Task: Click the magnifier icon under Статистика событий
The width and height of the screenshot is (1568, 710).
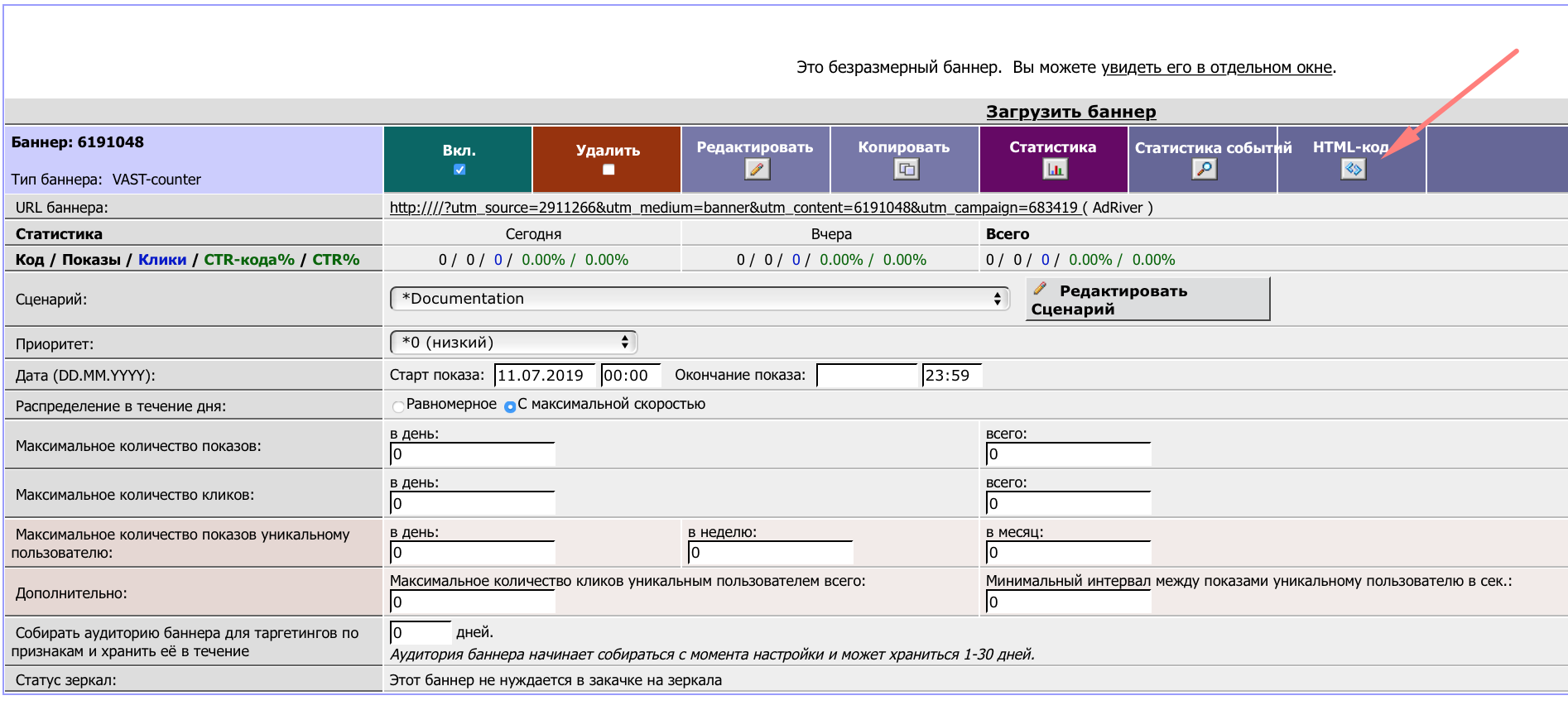Action: click(1205, 170)
